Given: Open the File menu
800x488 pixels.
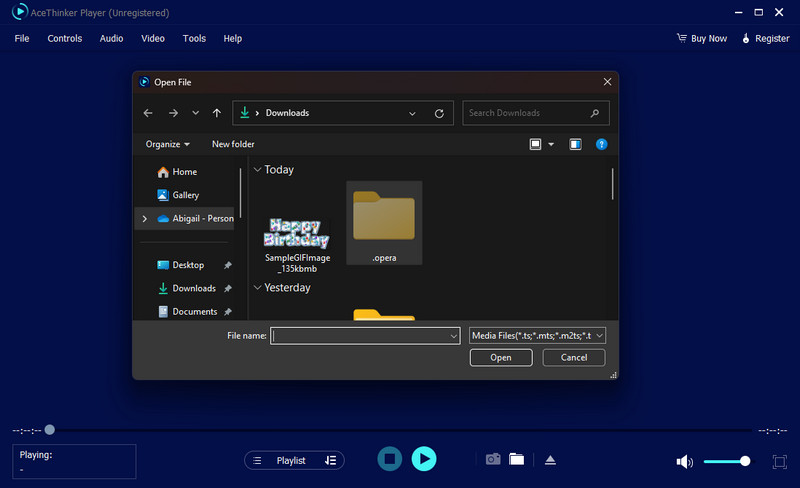Looking at the screenshot, I should [x=22, y=38].
